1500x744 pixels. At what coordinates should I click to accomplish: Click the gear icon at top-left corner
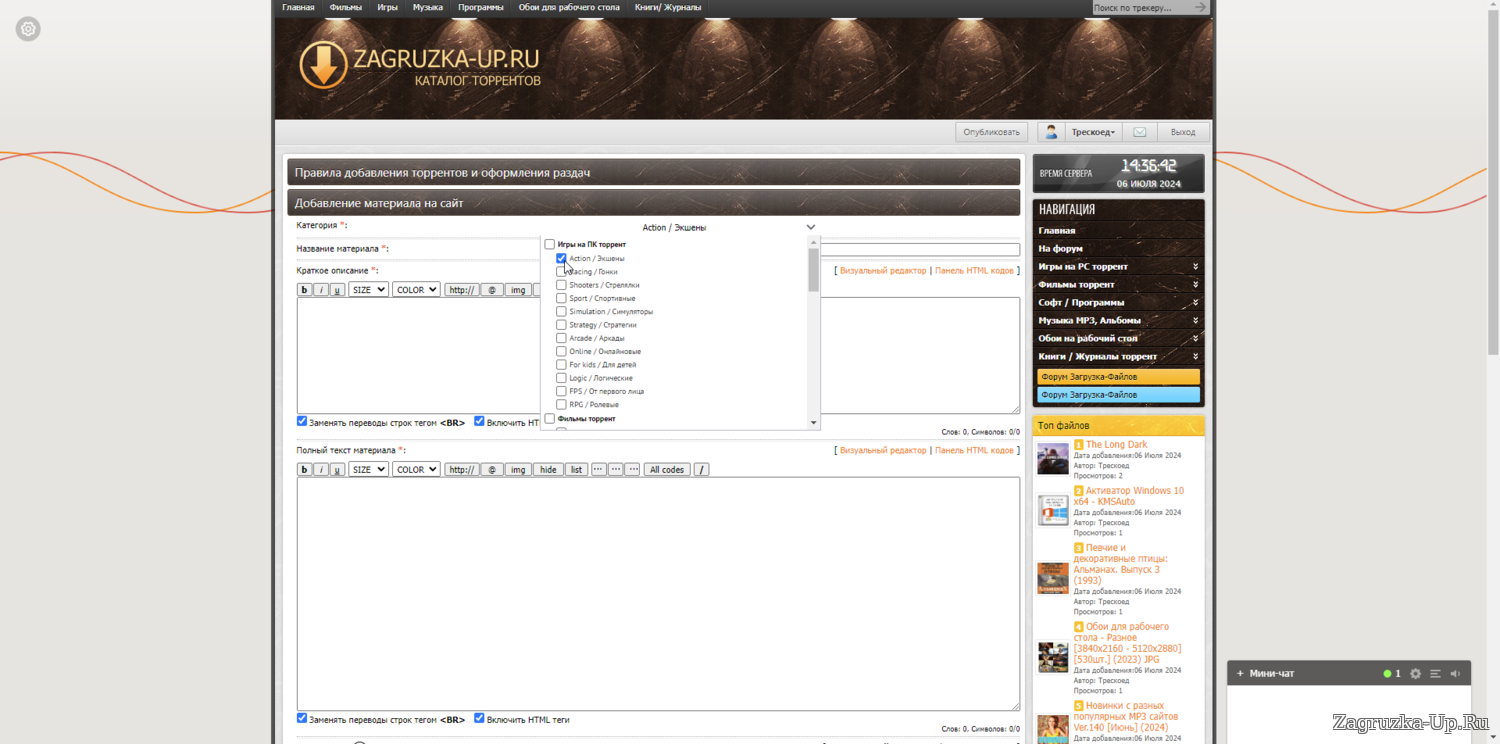click(28, 29)
